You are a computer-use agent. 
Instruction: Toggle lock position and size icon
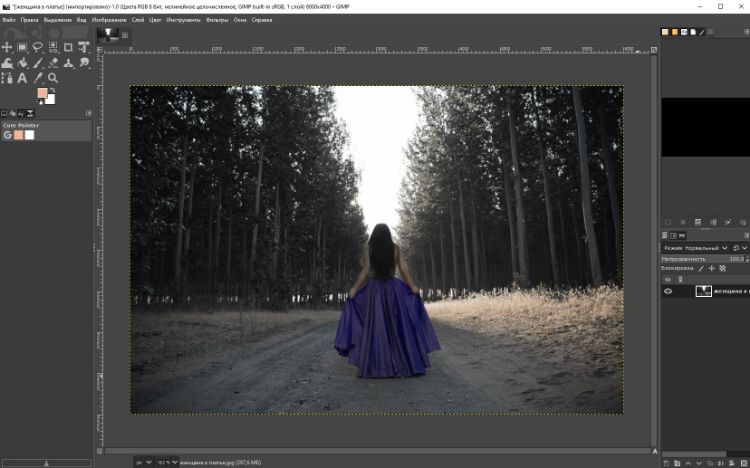click(x=711, y=268)
